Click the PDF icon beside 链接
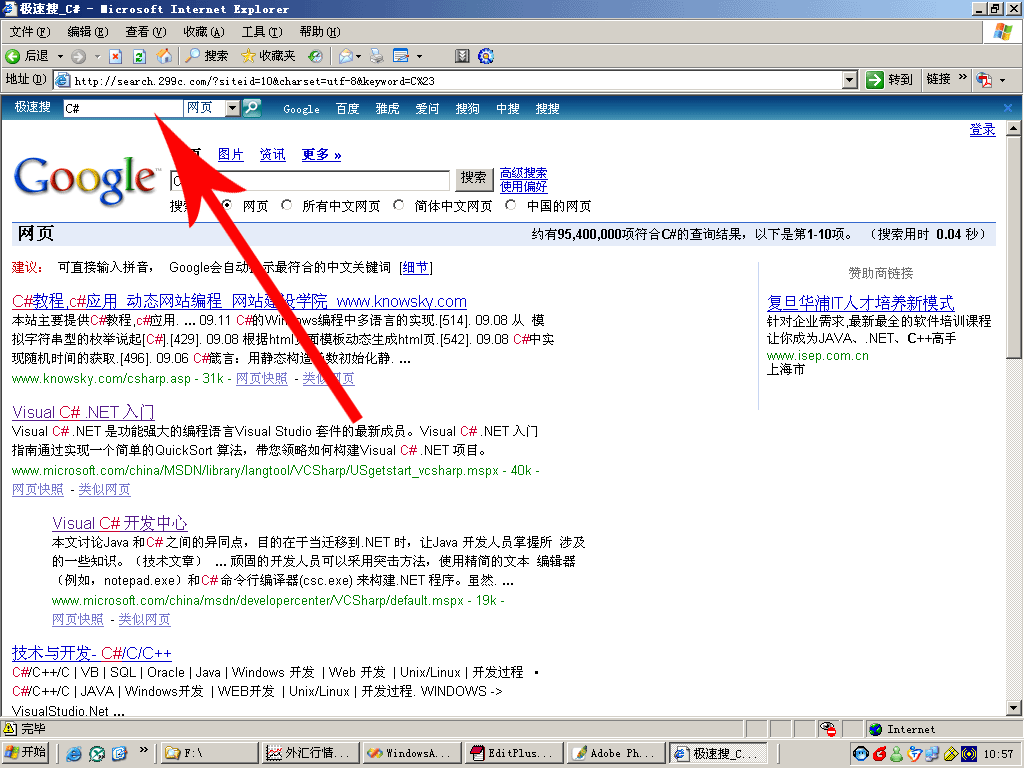The height and width of the screenshot is (768, 1024). [984, 80]
